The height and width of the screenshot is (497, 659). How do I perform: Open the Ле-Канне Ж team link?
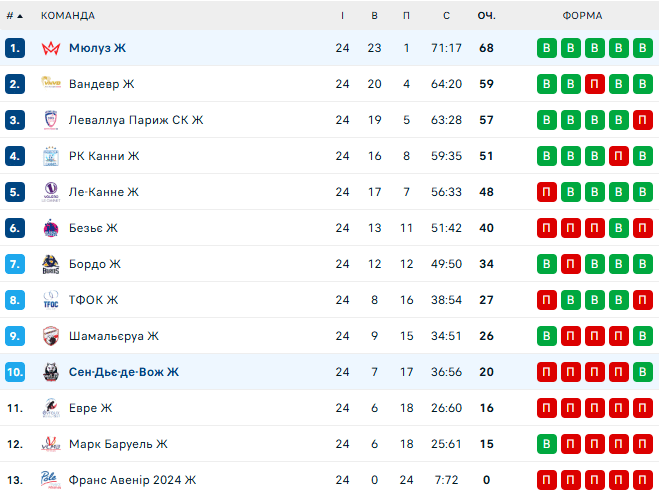[x=104, y=192]
